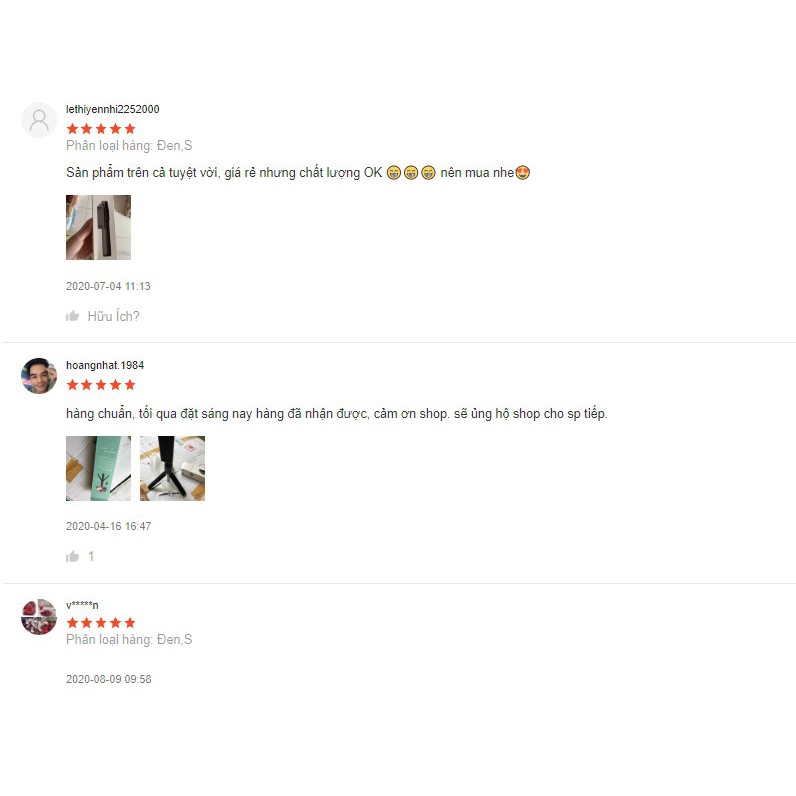Open hoangnhat.1984's profile photo
The height and width of the screenshot is (796, 796).
[39, 376]
